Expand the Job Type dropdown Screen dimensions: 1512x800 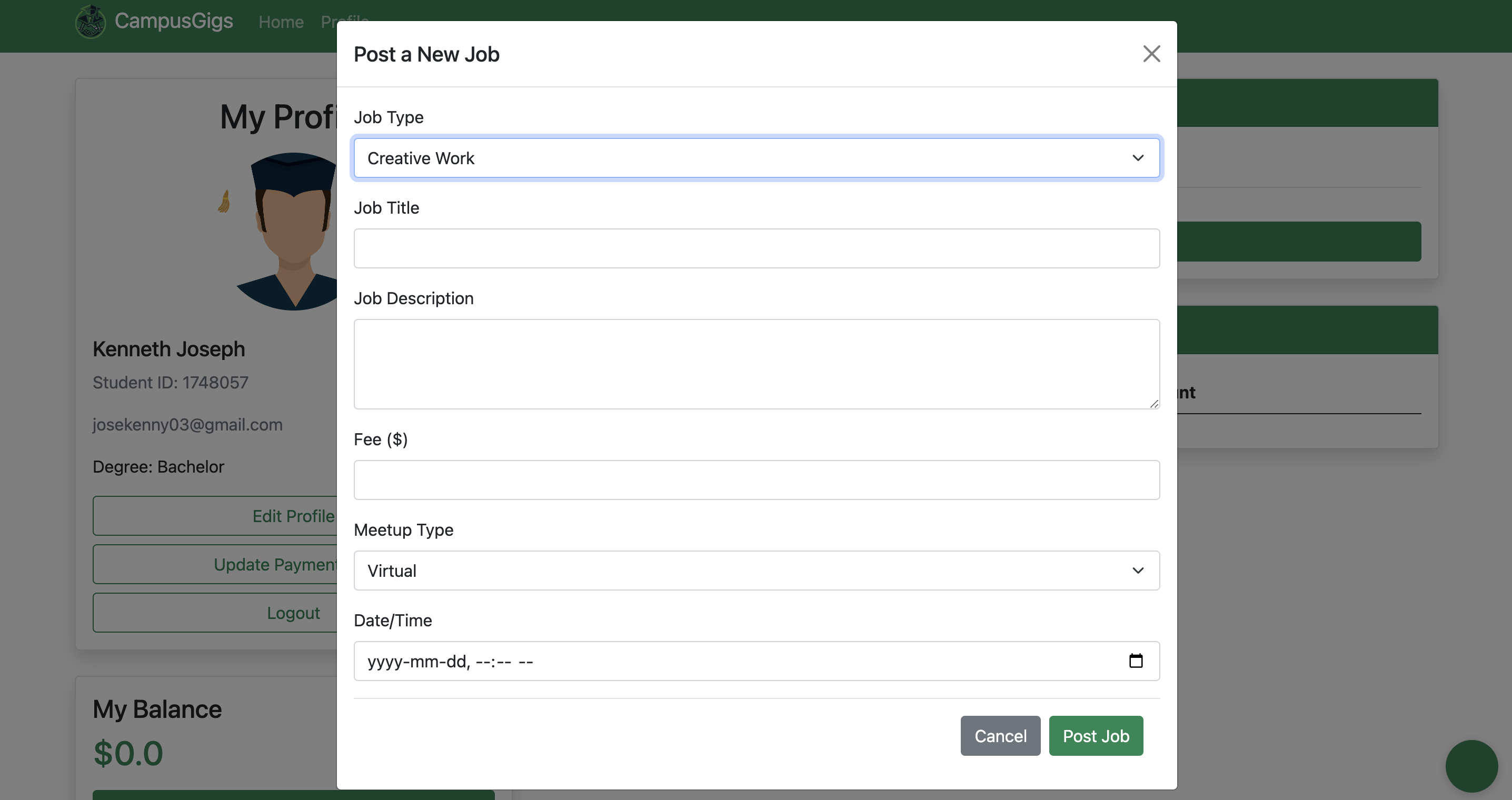[x=756, y=158]
